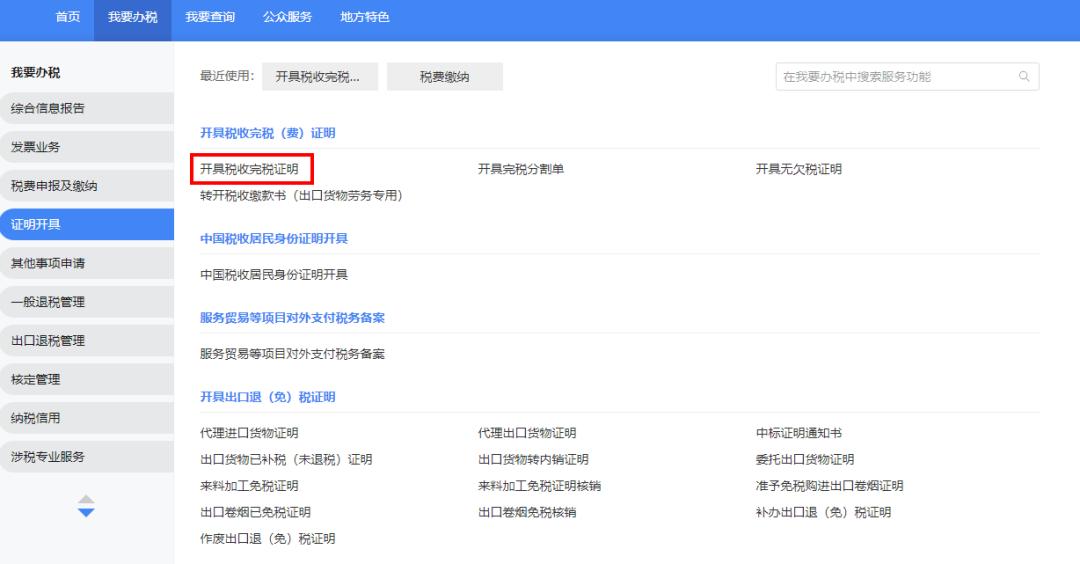Open the 首页 tab

tap(68, 17)
